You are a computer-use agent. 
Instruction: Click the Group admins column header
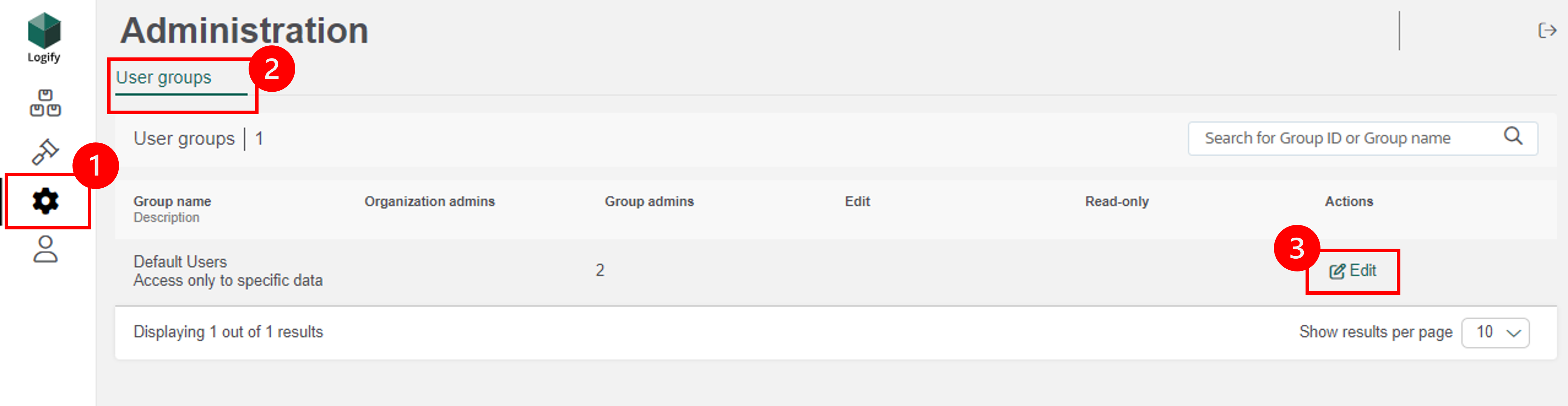tap(649, 202)
